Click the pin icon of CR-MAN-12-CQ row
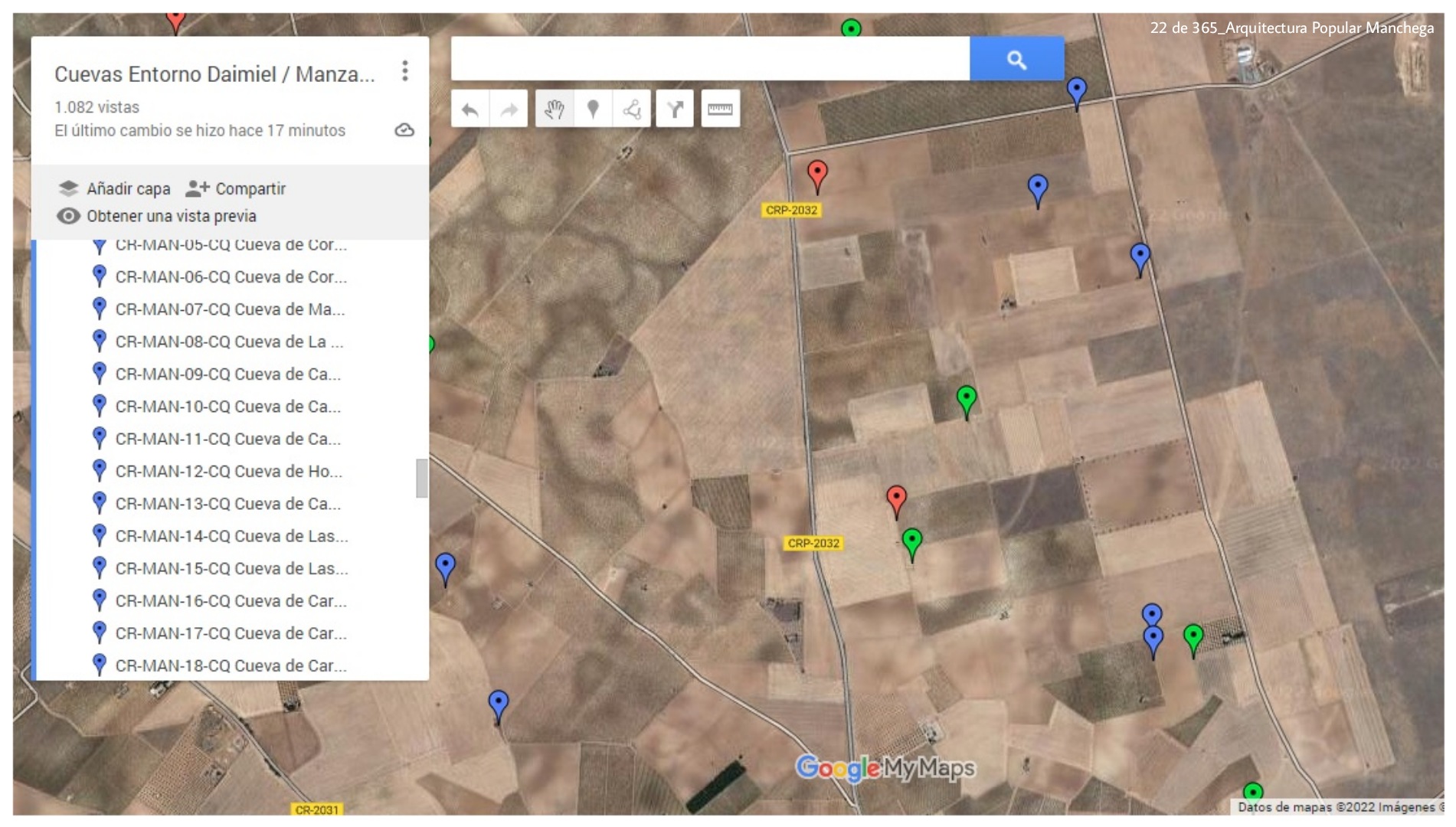Viewport: 1456px width, 827px height. 99,469
